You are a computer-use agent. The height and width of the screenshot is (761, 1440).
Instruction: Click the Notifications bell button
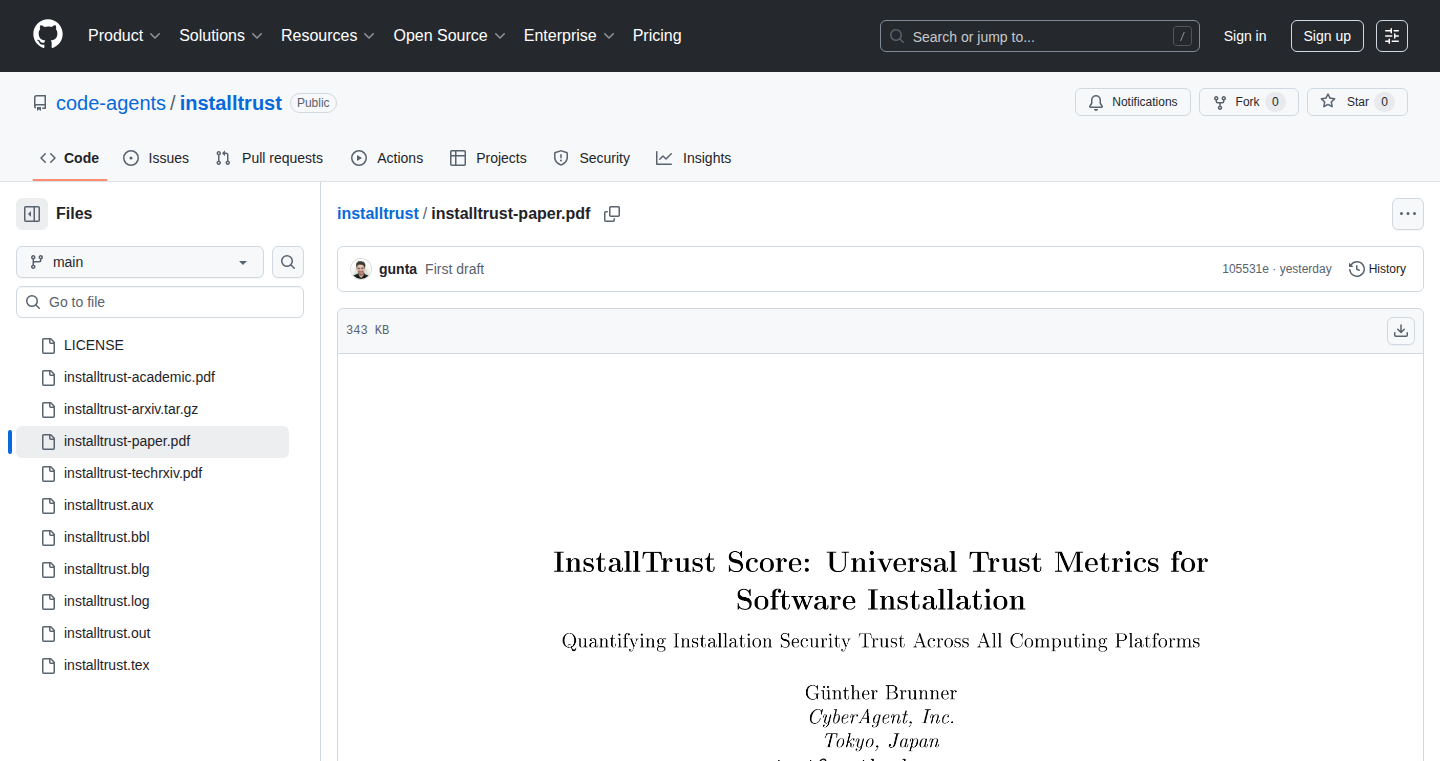coord(1133,102)
